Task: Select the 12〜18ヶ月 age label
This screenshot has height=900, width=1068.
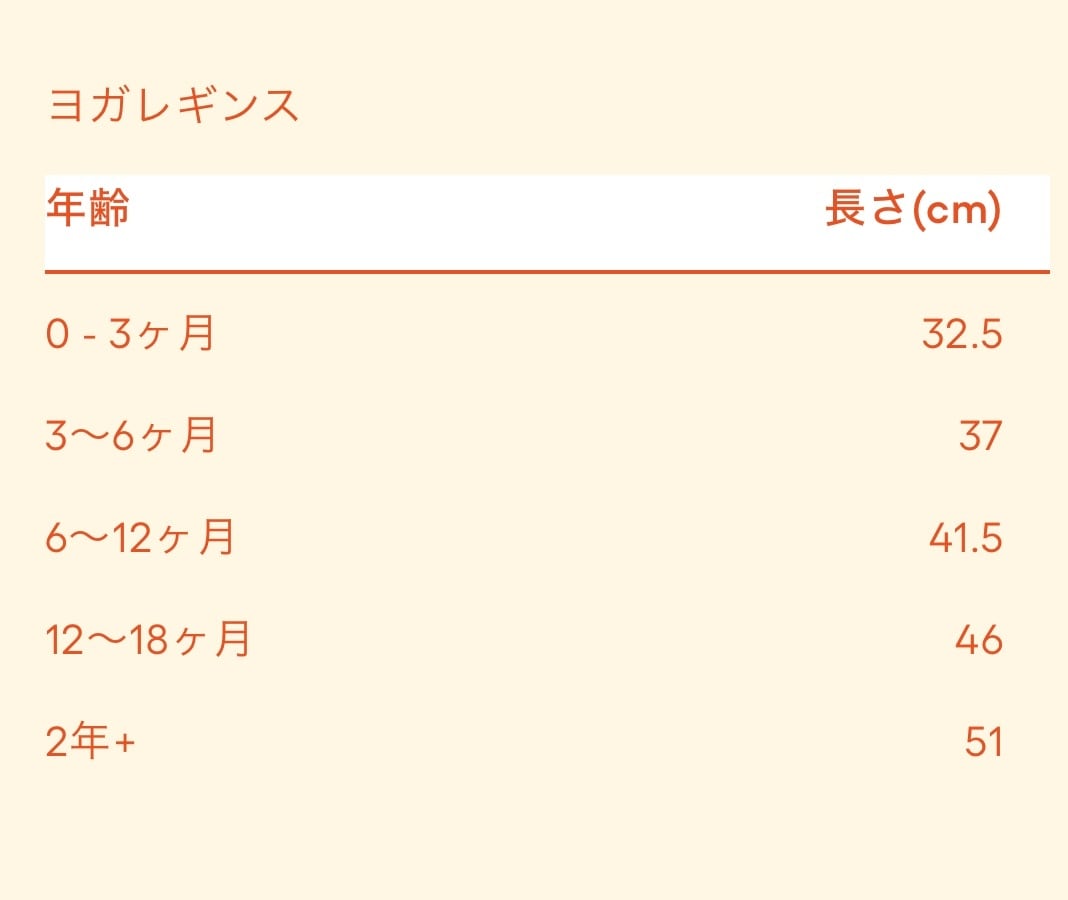Action: click(x=148, y=640)
